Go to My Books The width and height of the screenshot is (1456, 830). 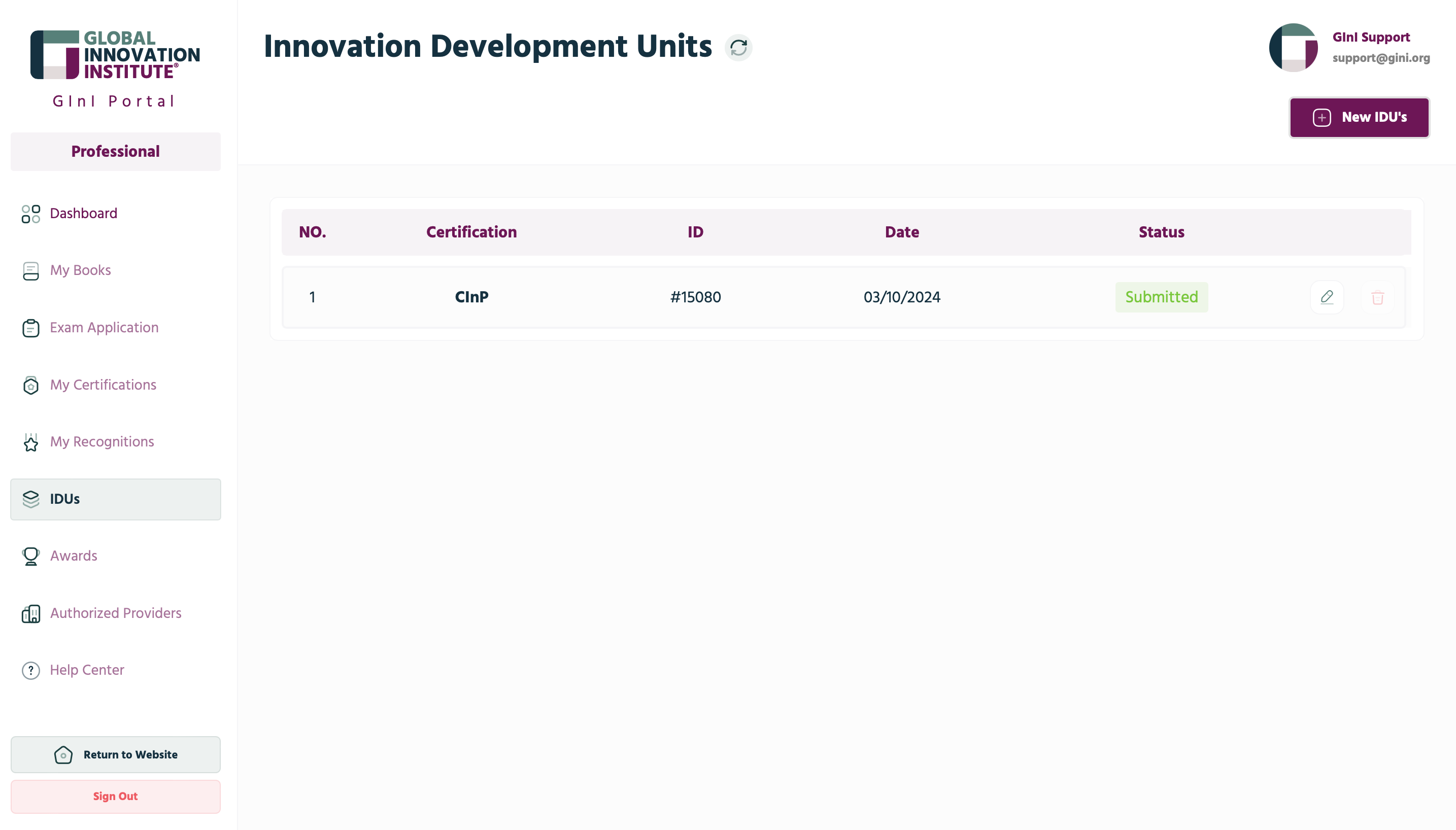coord(116,271)
